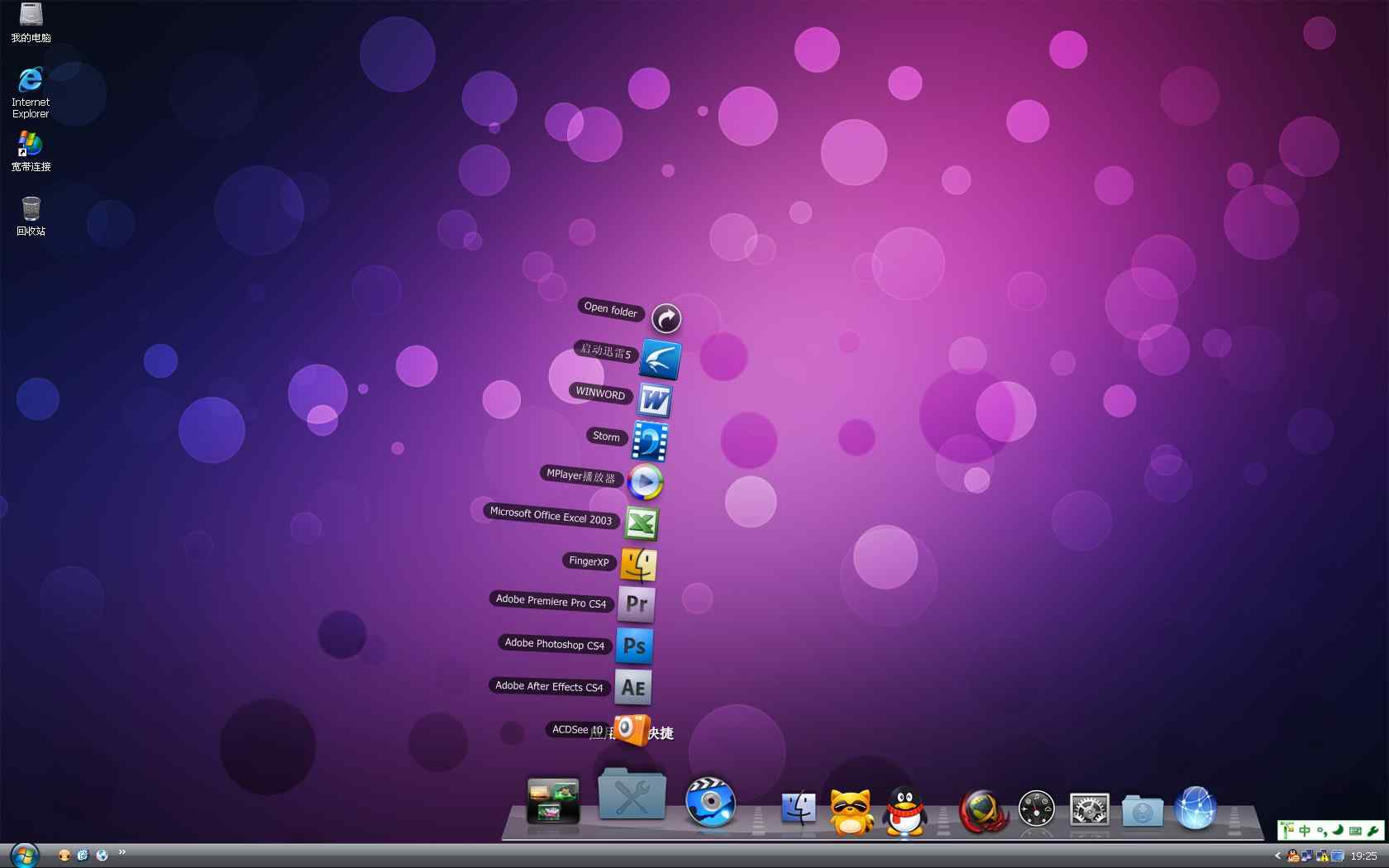
Task: Toggle punctuation mode on the IME bar
Action: 1321,831
